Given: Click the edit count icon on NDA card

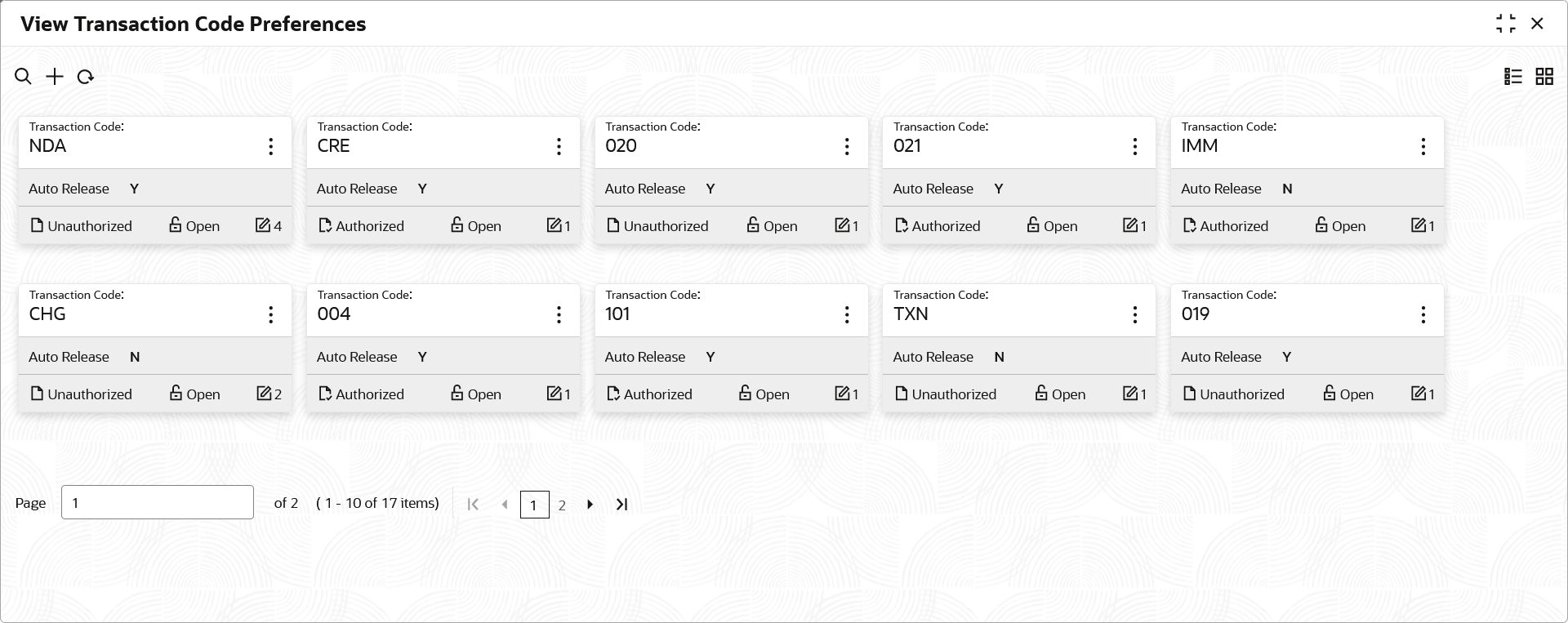Looking at the screenshot, I should tap(263, 225).
